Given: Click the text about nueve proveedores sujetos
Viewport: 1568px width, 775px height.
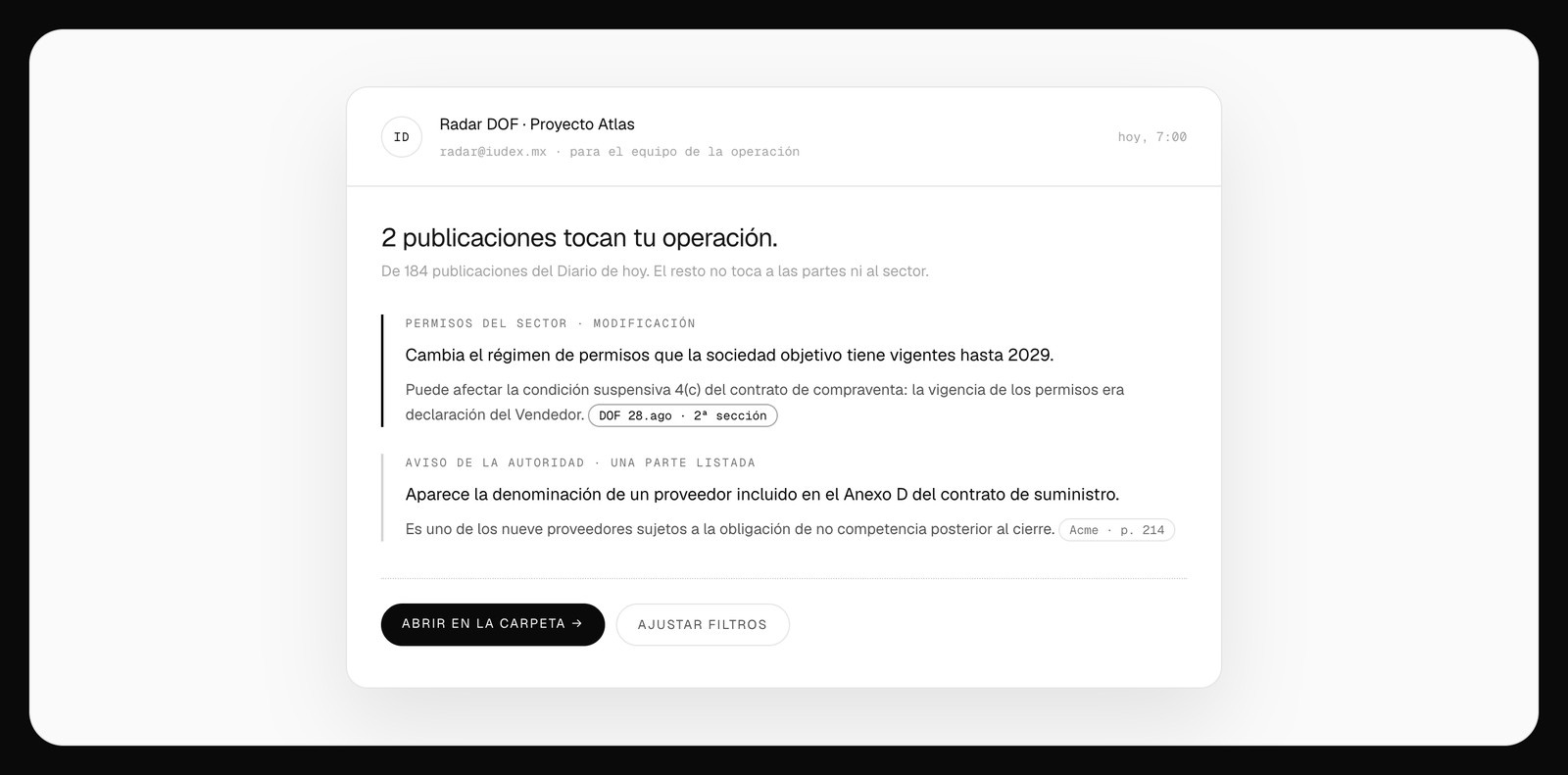Looking at the screenshot, I should point(730,529).
